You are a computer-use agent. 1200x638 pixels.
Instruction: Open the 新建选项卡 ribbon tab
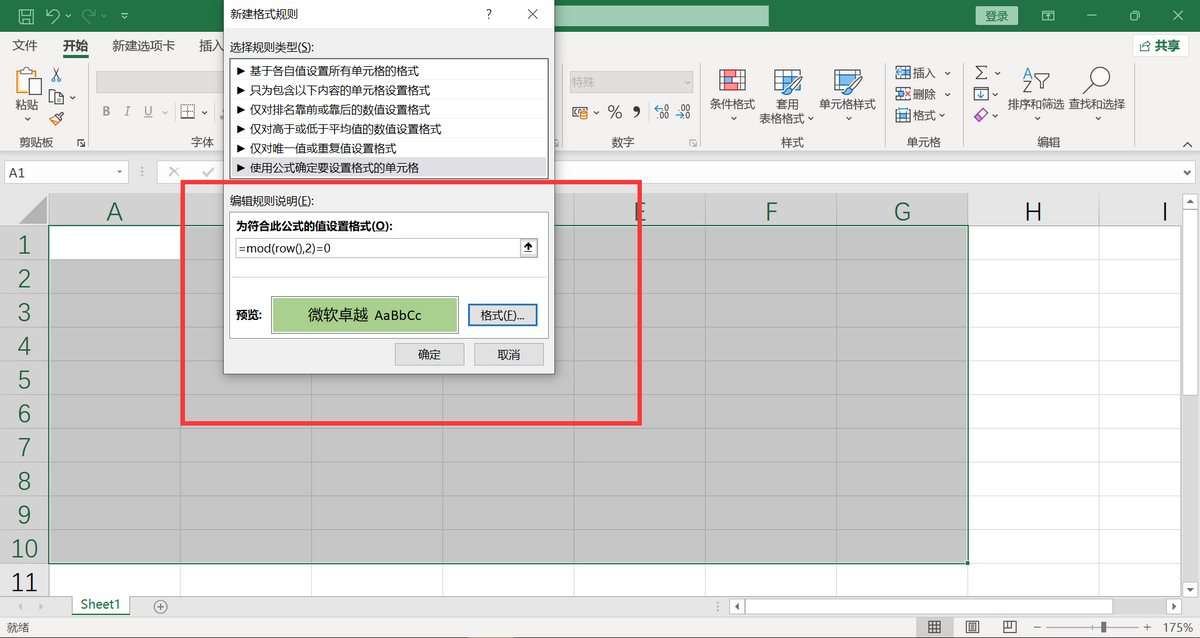[143, 46]
